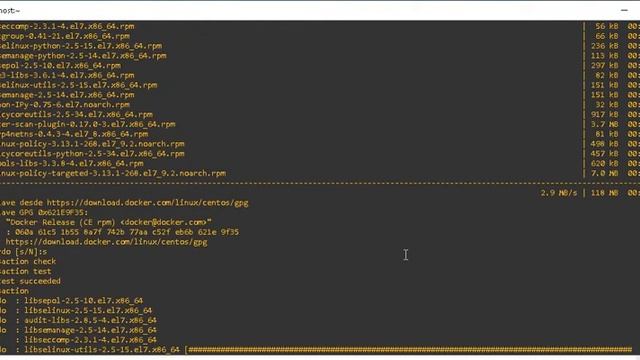Click the 498 kB size value
This screenshot has height=360, width=640.
tap(604, 144)
